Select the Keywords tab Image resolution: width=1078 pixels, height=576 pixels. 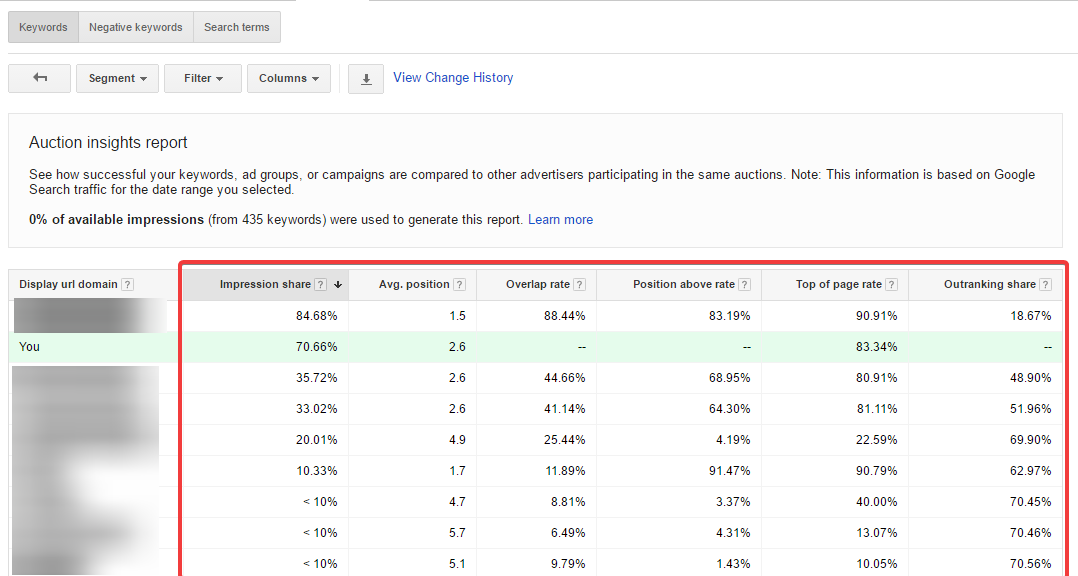point(43,27)
